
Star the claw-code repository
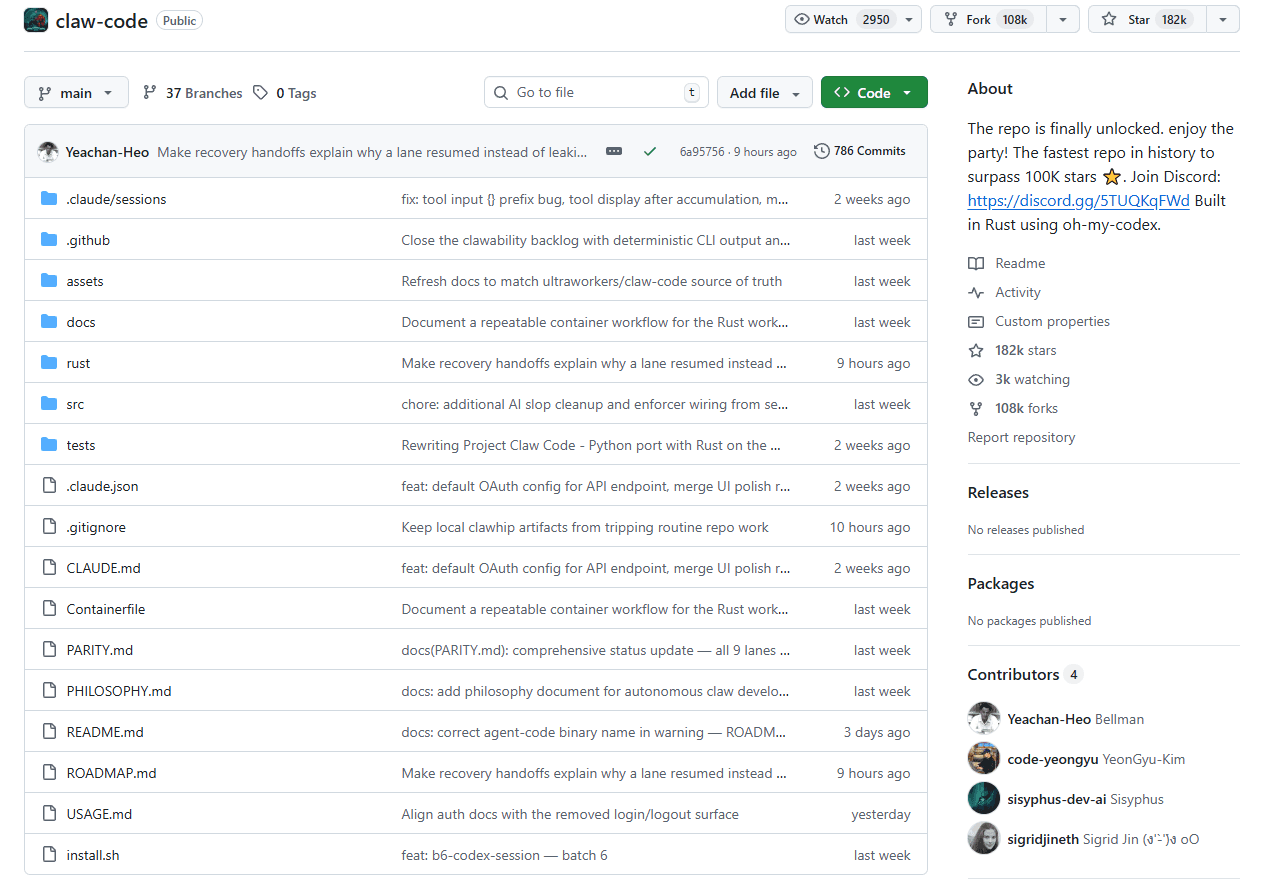click(x=1147, y=19)
